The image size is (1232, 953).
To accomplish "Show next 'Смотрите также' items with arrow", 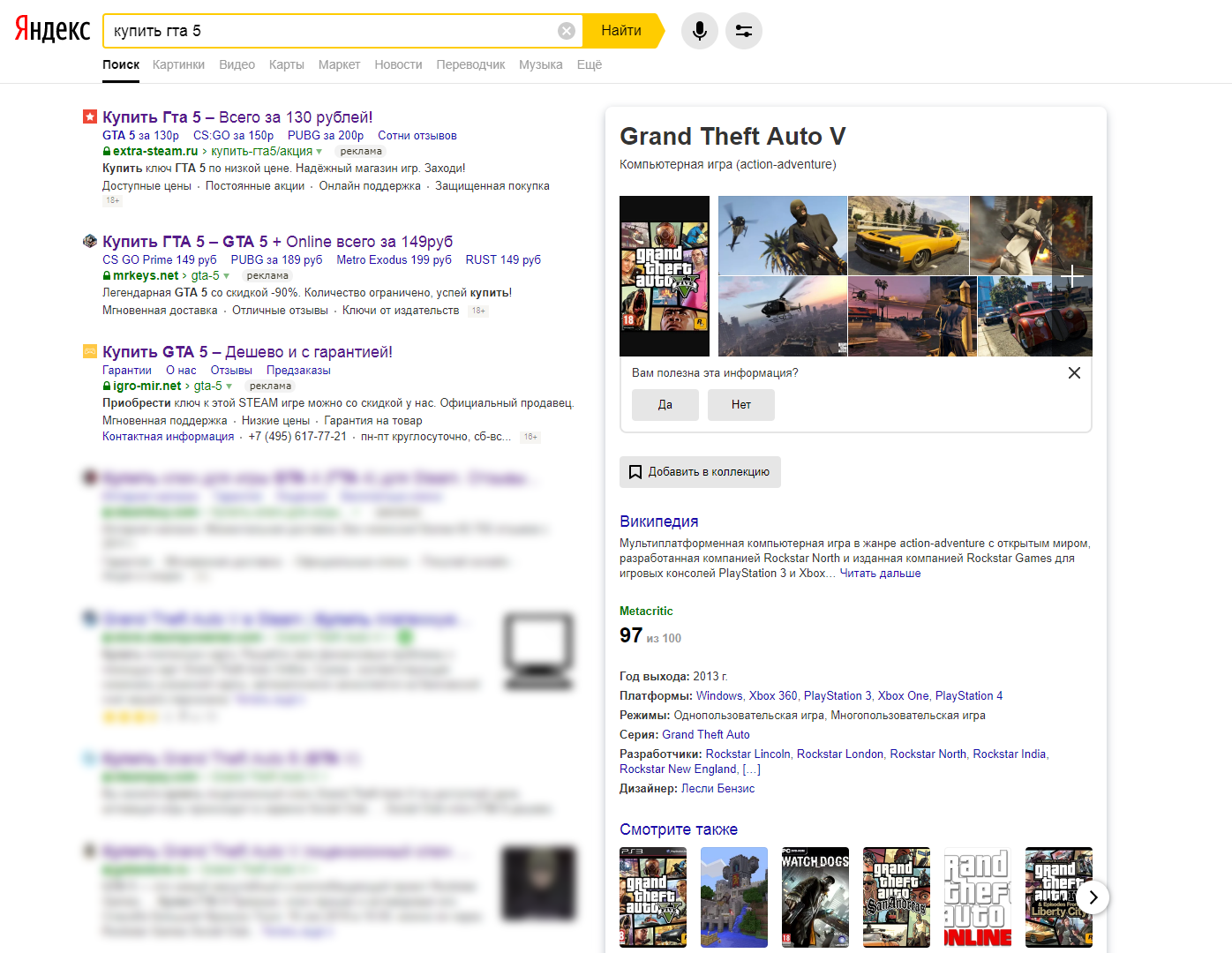I will click(x=1093, y=897).
